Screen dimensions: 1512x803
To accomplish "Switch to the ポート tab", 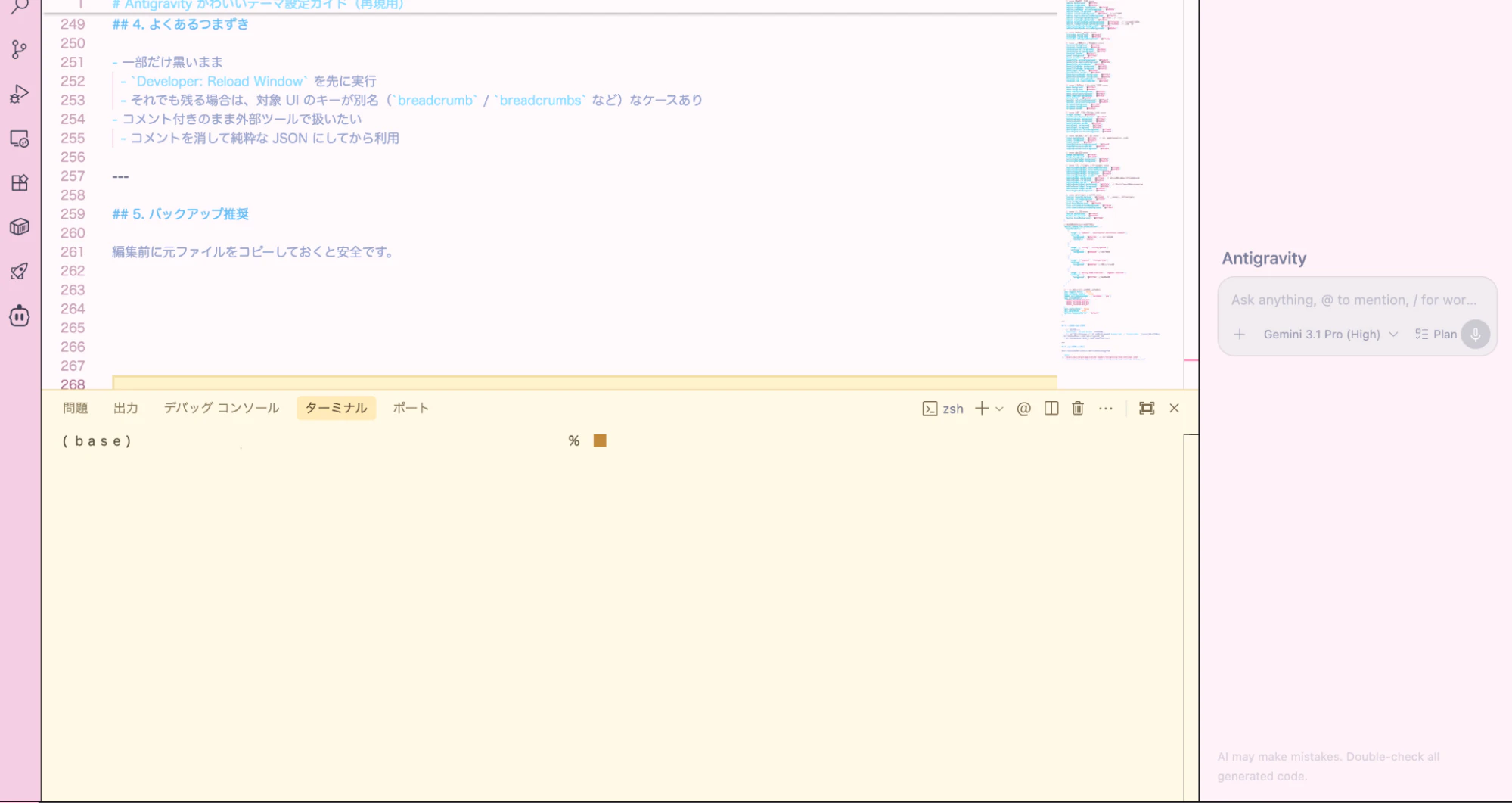I will click(x=411, y=408).
